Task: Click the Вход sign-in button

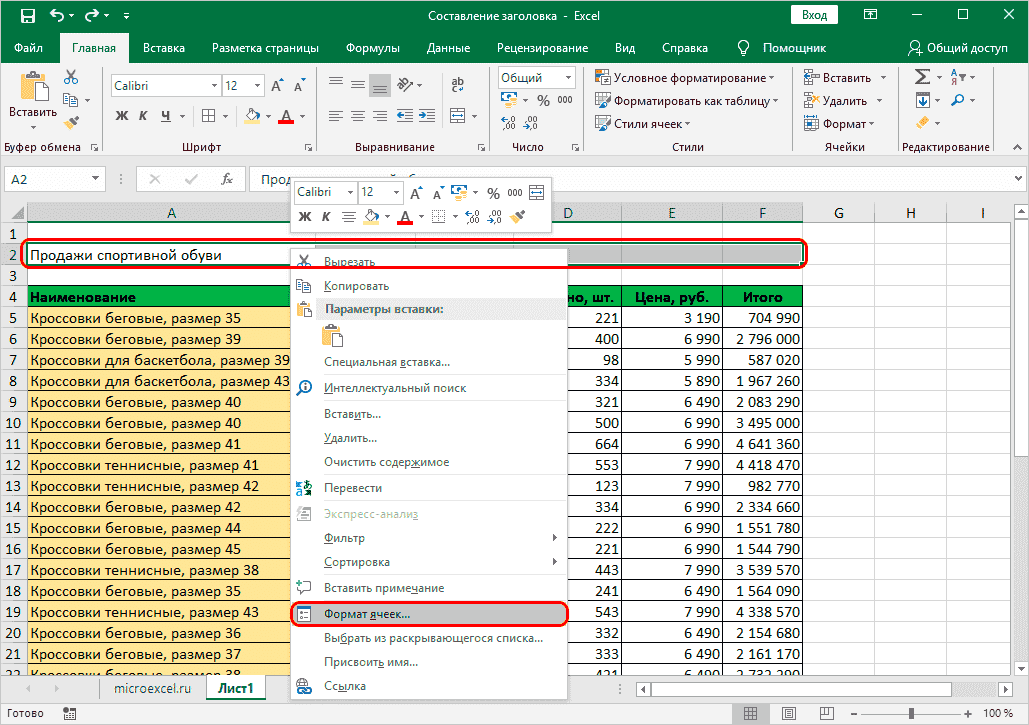Action: (x=814, y=15)
